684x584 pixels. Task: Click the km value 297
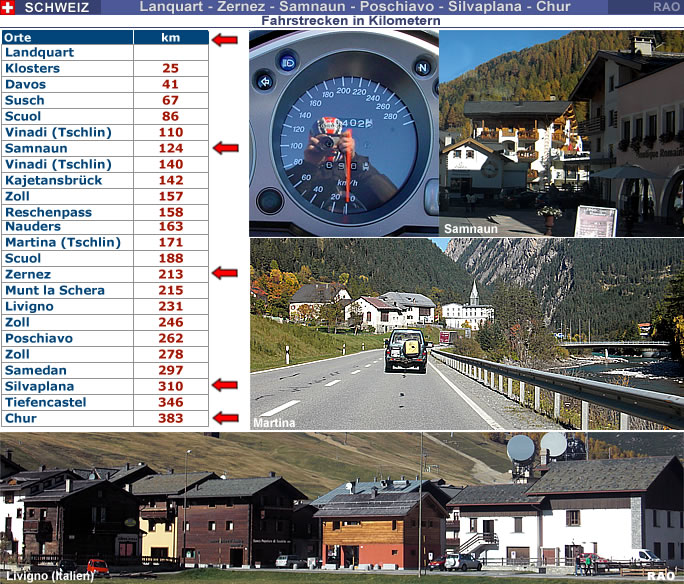click(x=171, y=370)
